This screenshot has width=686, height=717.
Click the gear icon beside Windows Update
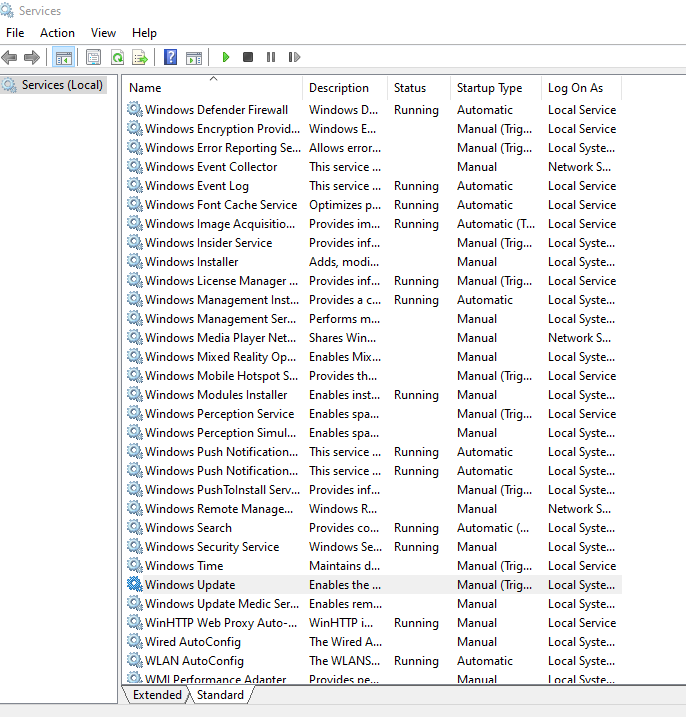(x=134, y=584)
